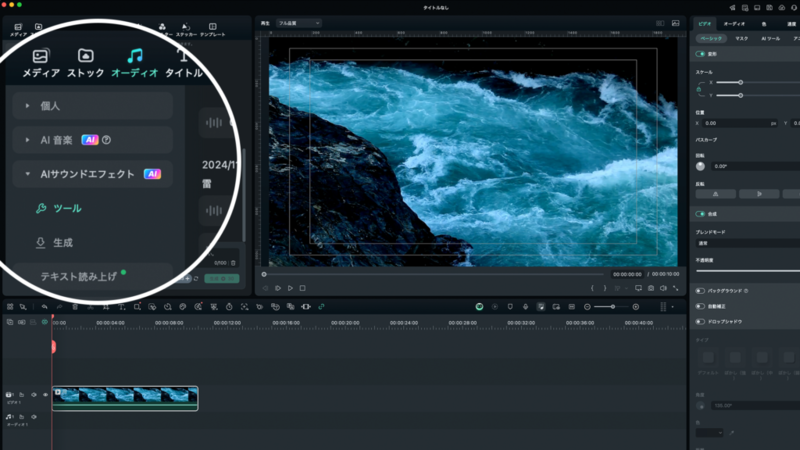Open the color palette tool icon
The width and height of the screenshot is (800, 450).
coord(183,307)
